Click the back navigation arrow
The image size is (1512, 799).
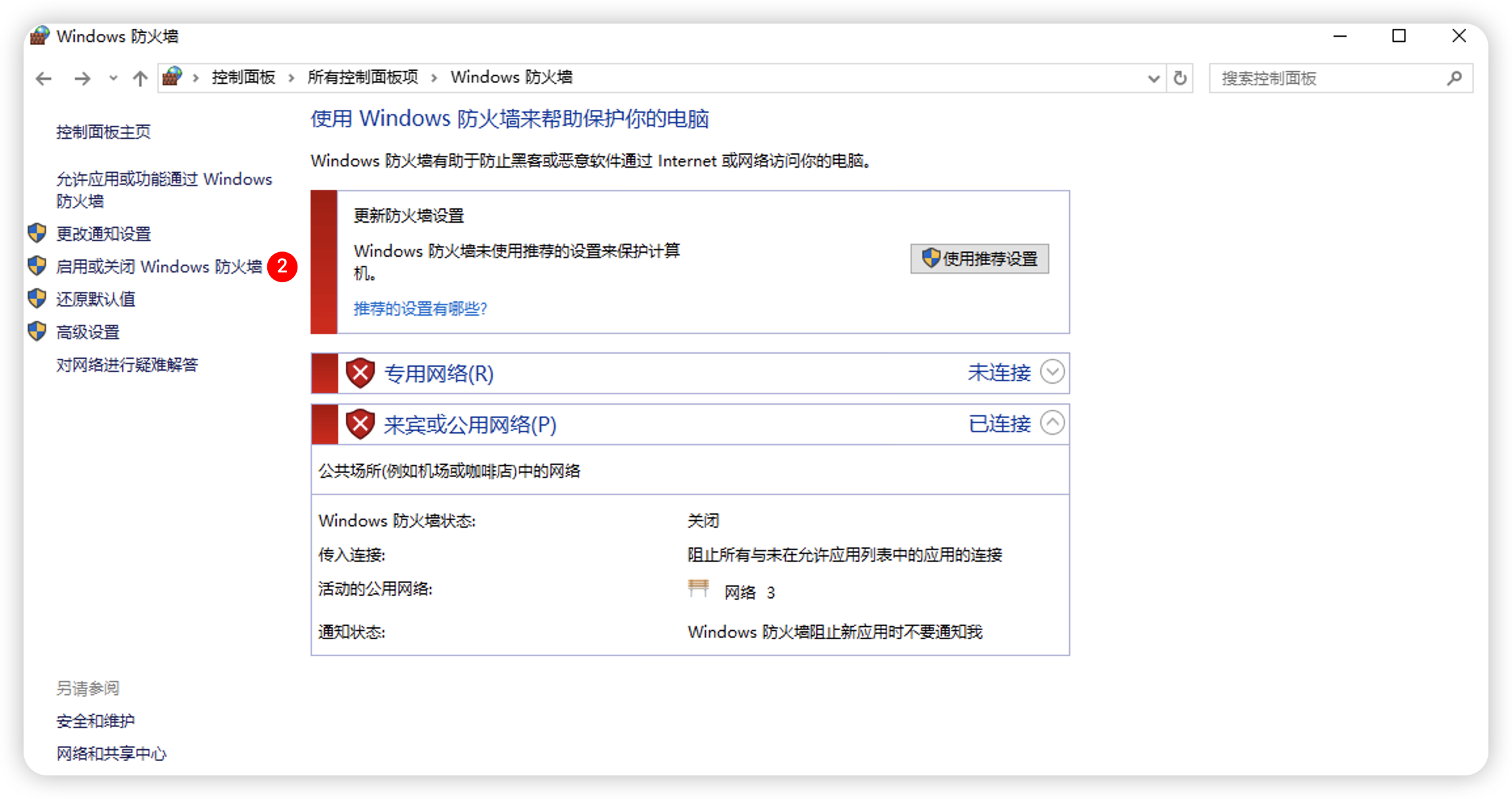43,78
